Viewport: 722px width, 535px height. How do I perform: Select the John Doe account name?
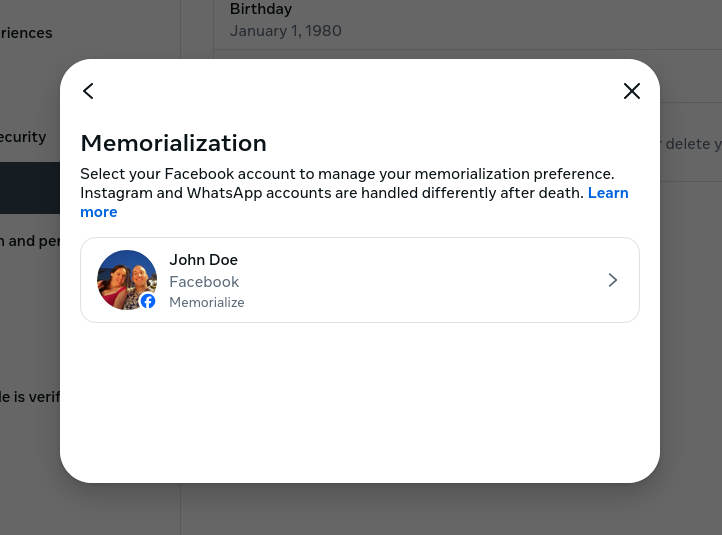point(203,260)
